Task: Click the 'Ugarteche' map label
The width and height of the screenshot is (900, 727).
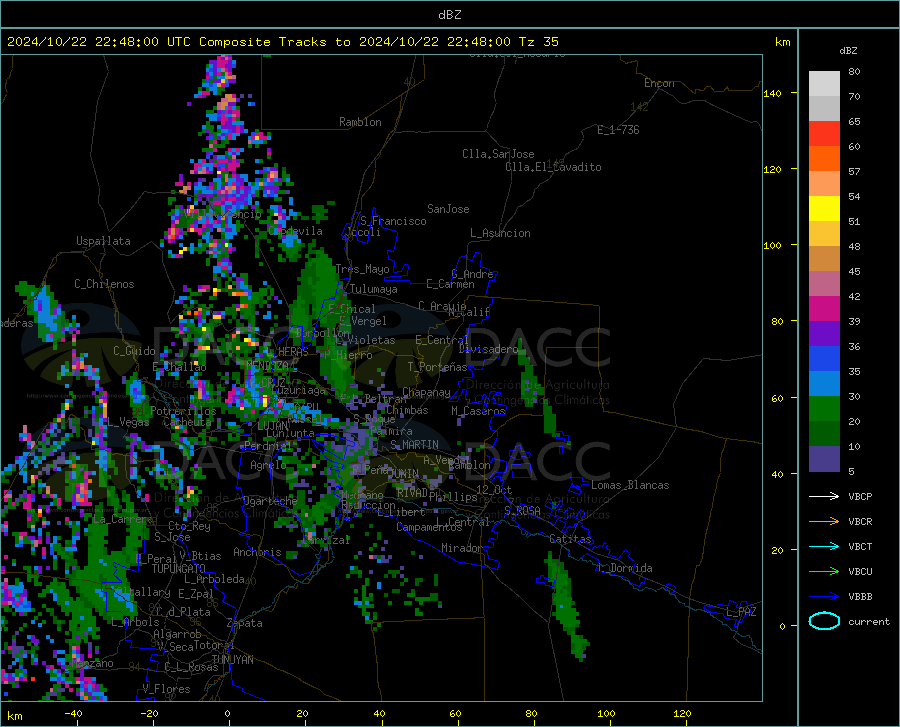Action: tap(270, 500)
